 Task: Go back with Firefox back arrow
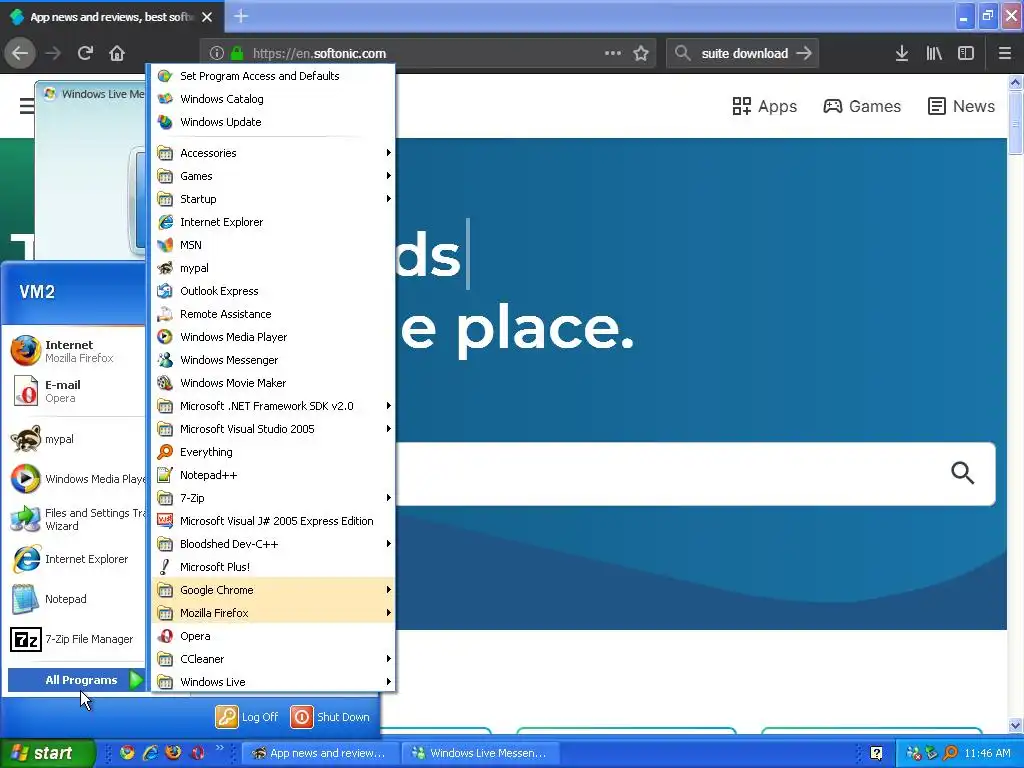click(20, 53)
